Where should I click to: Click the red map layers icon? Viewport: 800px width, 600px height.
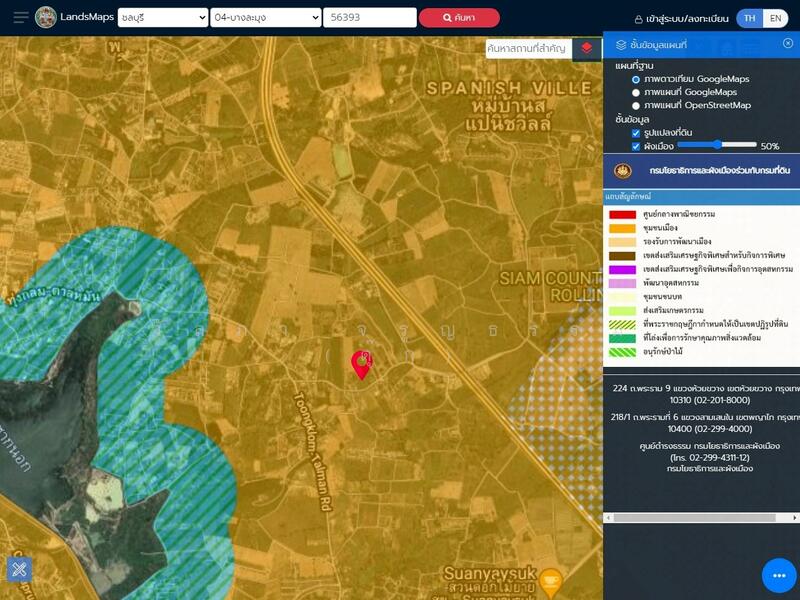coord(587,48)
